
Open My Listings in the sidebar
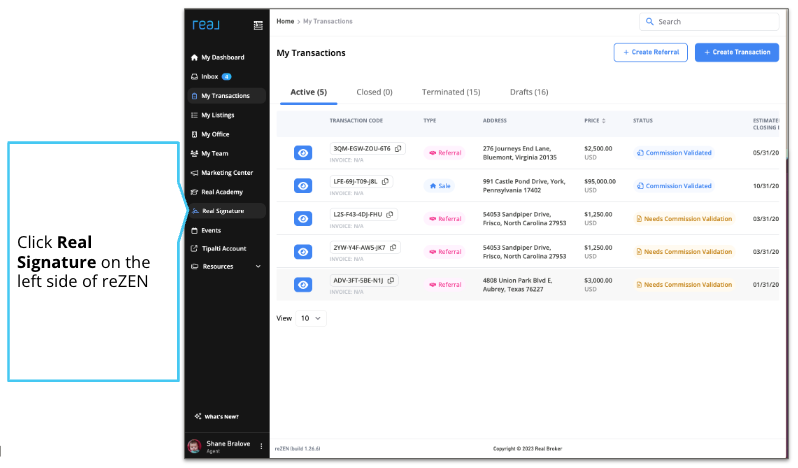[x=217, y=115]
